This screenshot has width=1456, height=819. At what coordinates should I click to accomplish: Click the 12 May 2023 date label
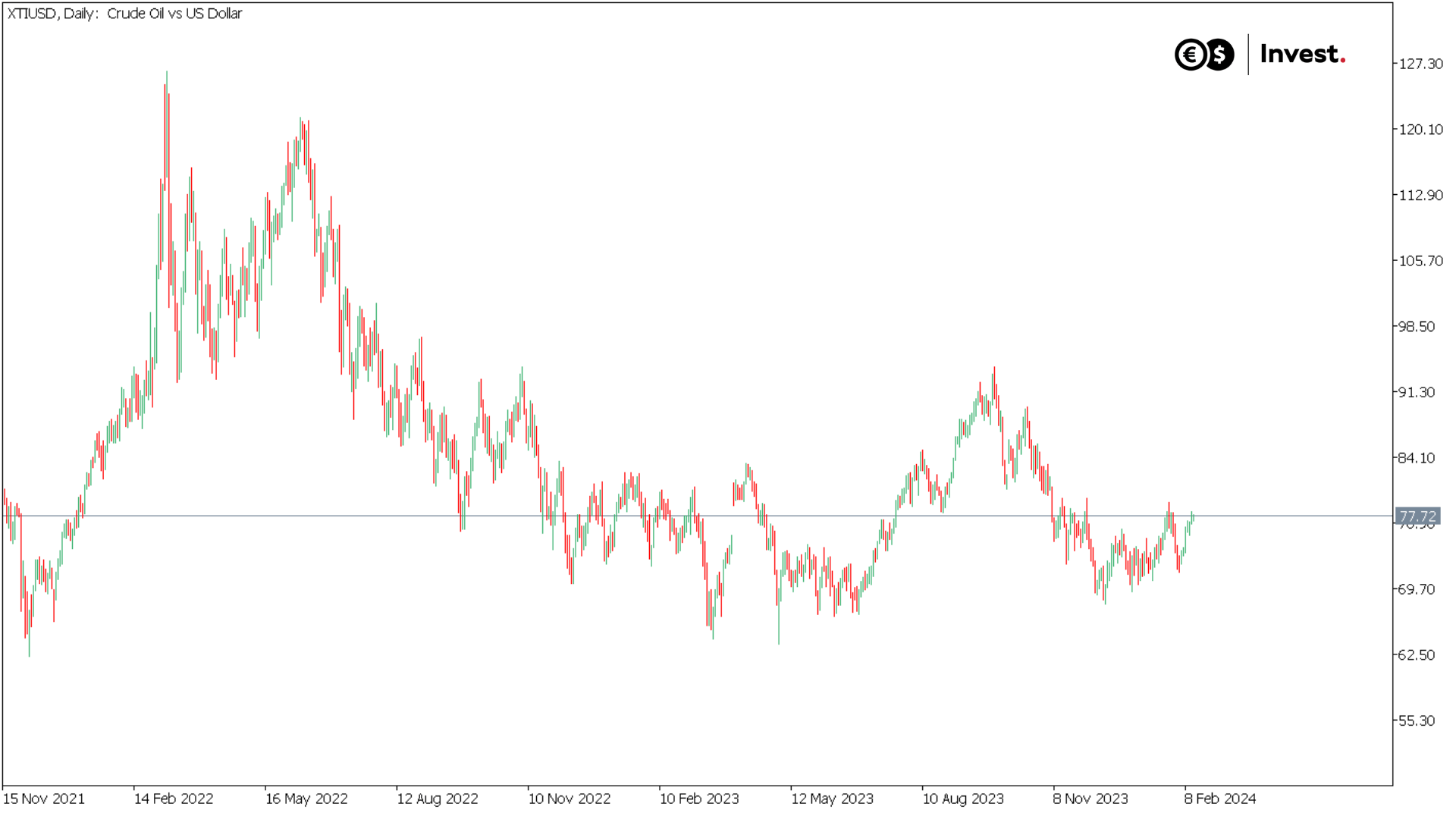(x=832, y=799)
